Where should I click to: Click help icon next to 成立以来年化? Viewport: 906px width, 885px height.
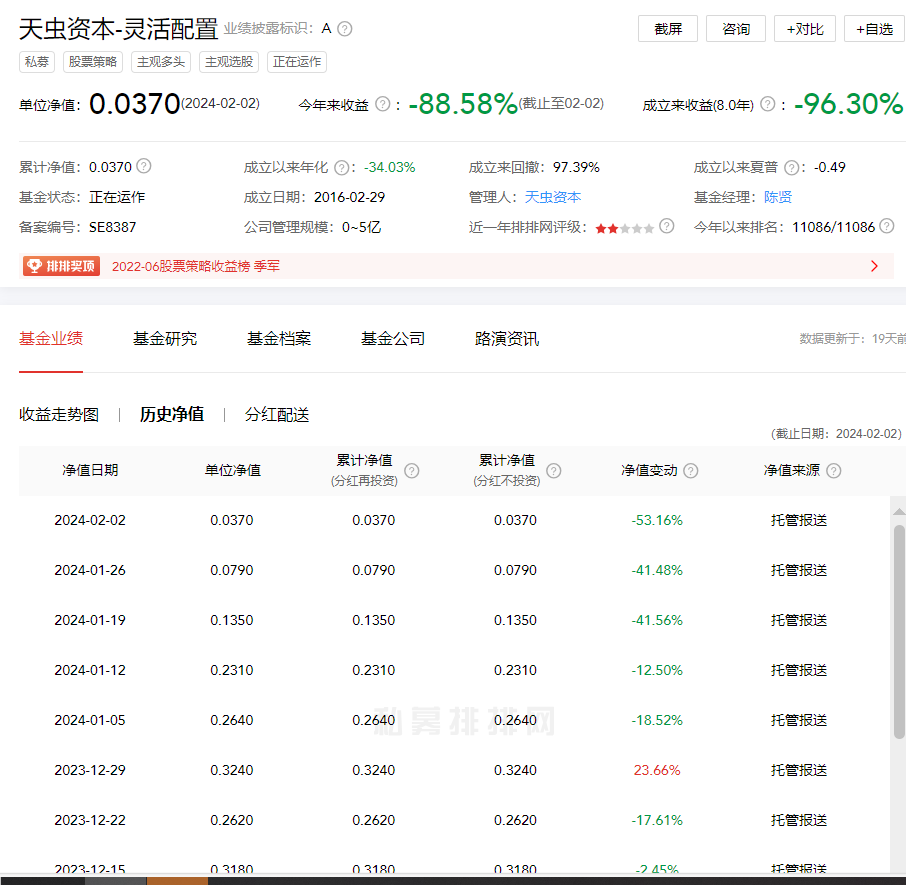342,167
